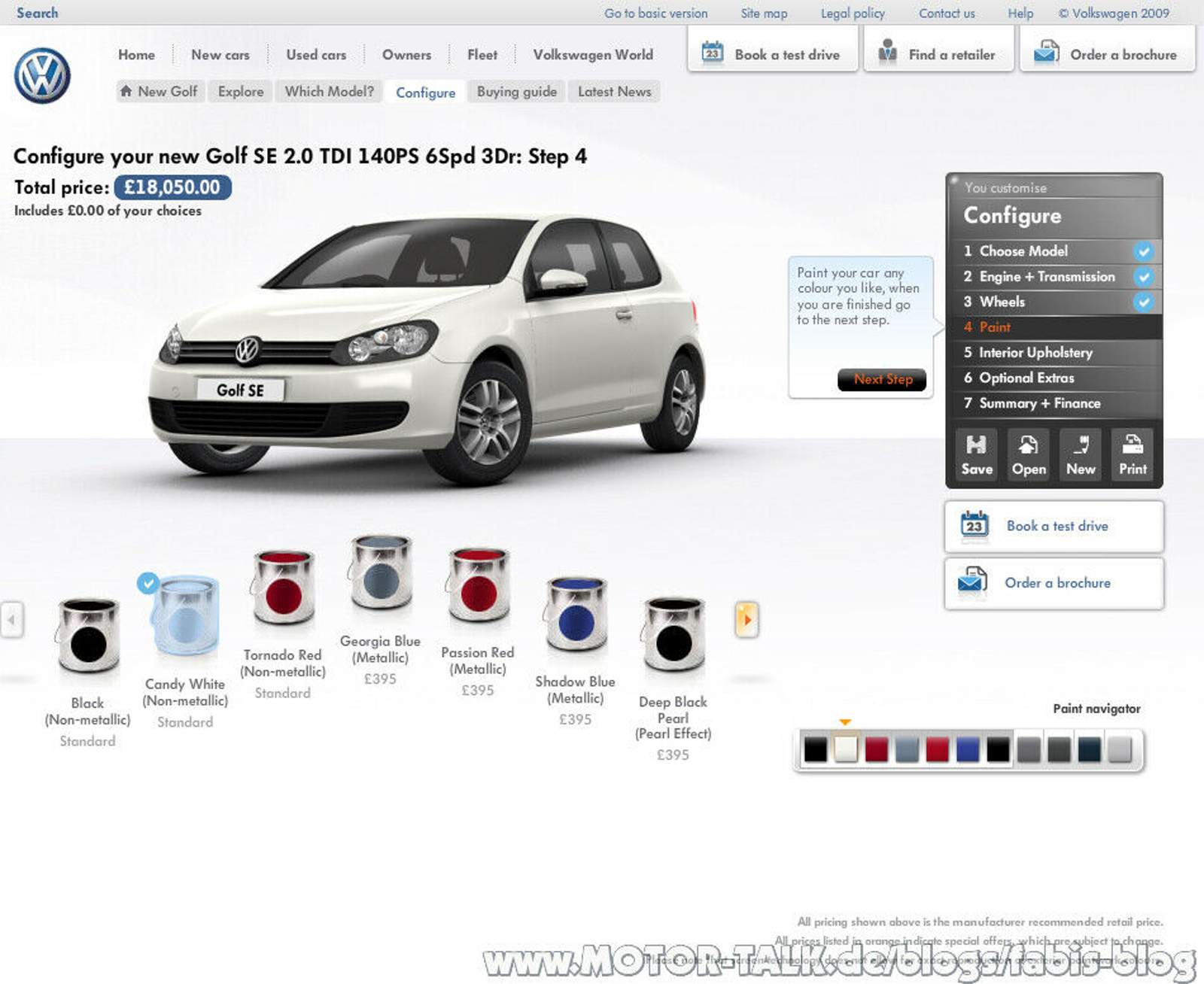Image resolution: width=1204 pixels, height=984 pixels.
Task: Click the sidebar Book a test drive calendar icon
Action: pos(974,524)
